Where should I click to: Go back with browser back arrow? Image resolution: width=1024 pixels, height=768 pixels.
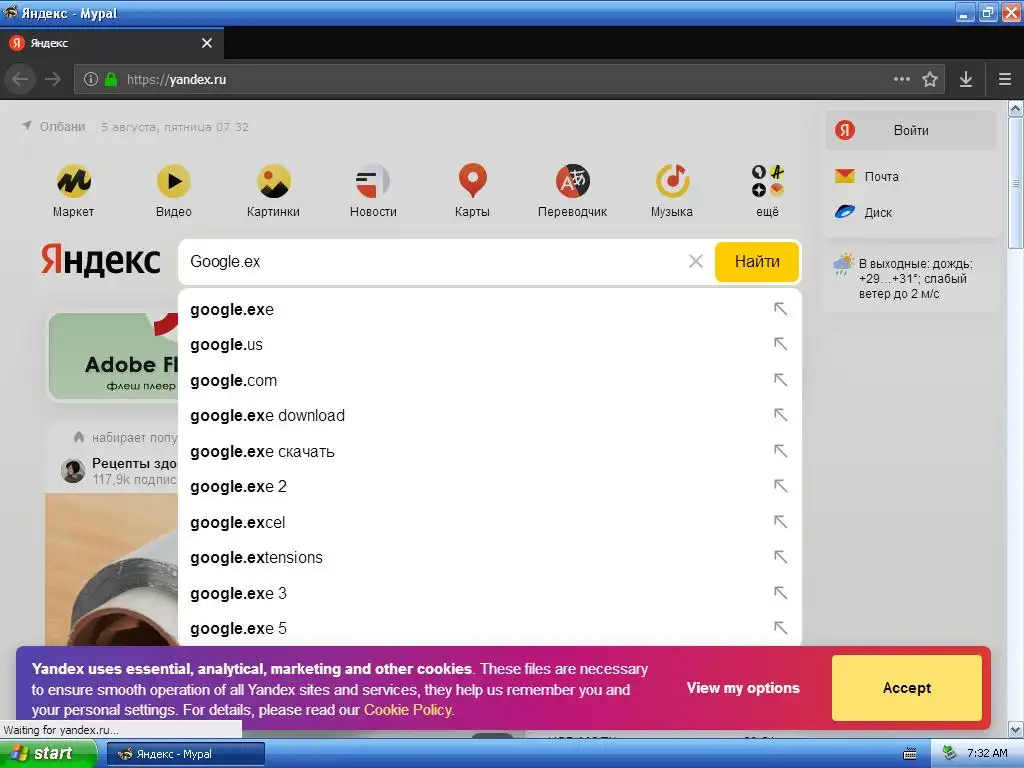20,80
